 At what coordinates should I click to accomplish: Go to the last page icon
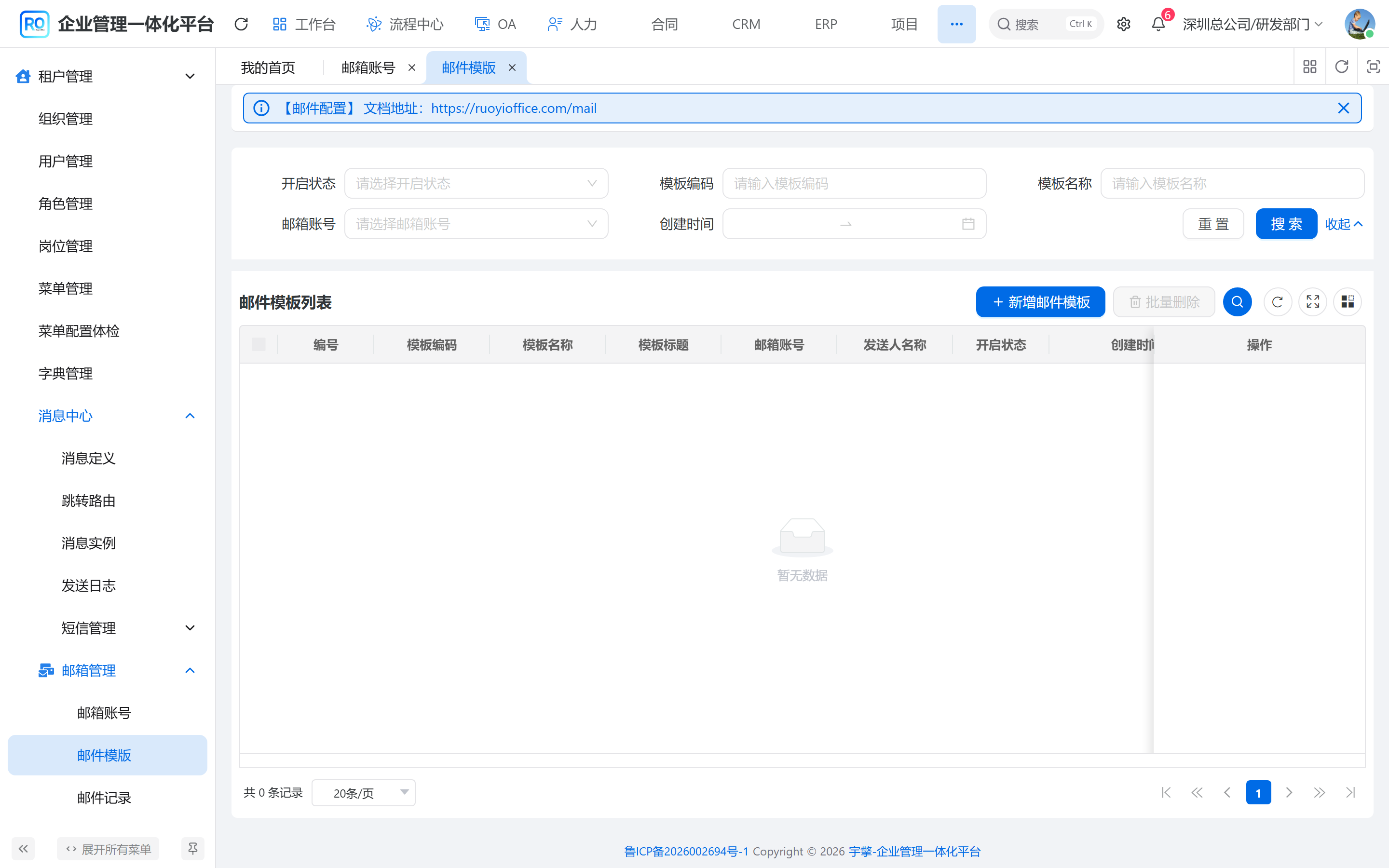click(x=1350, y=793)
